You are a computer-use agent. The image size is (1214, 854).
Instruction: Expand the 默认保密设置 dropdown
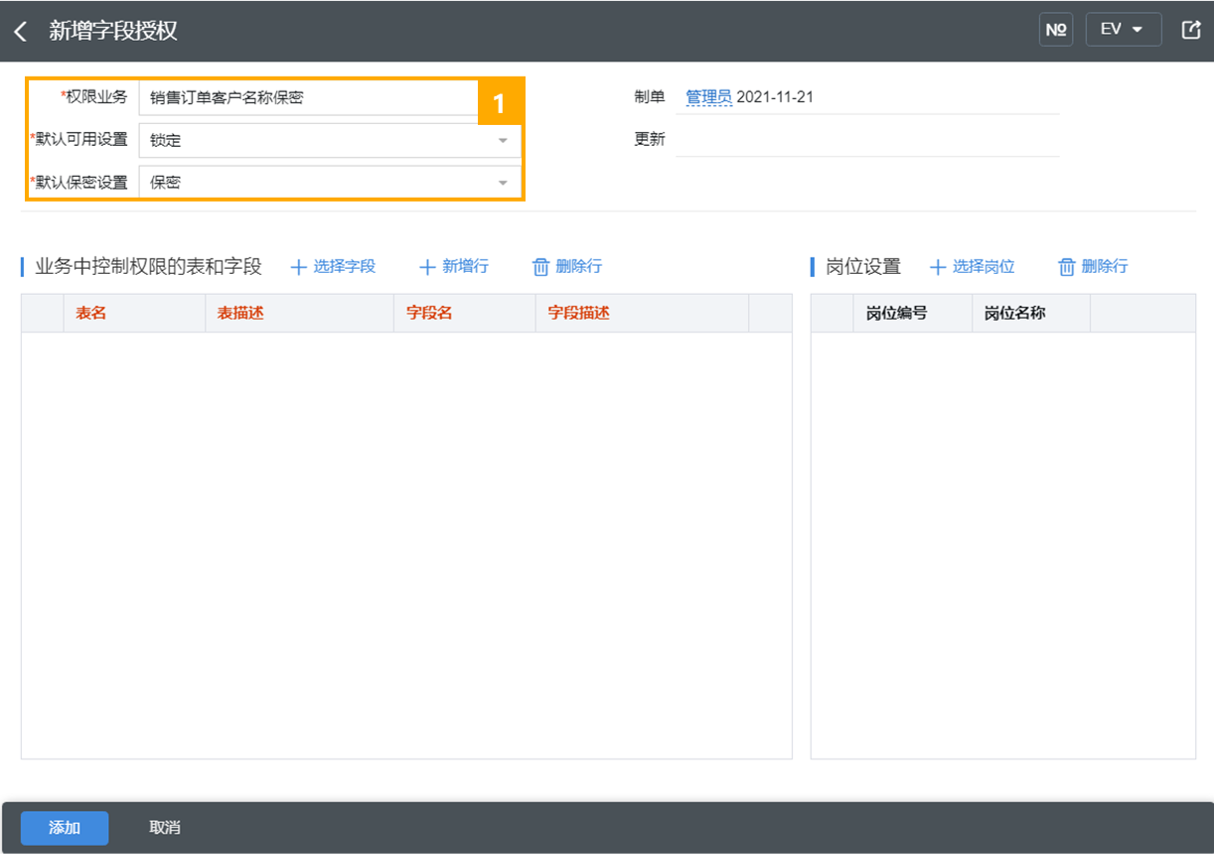pos(503,183)
